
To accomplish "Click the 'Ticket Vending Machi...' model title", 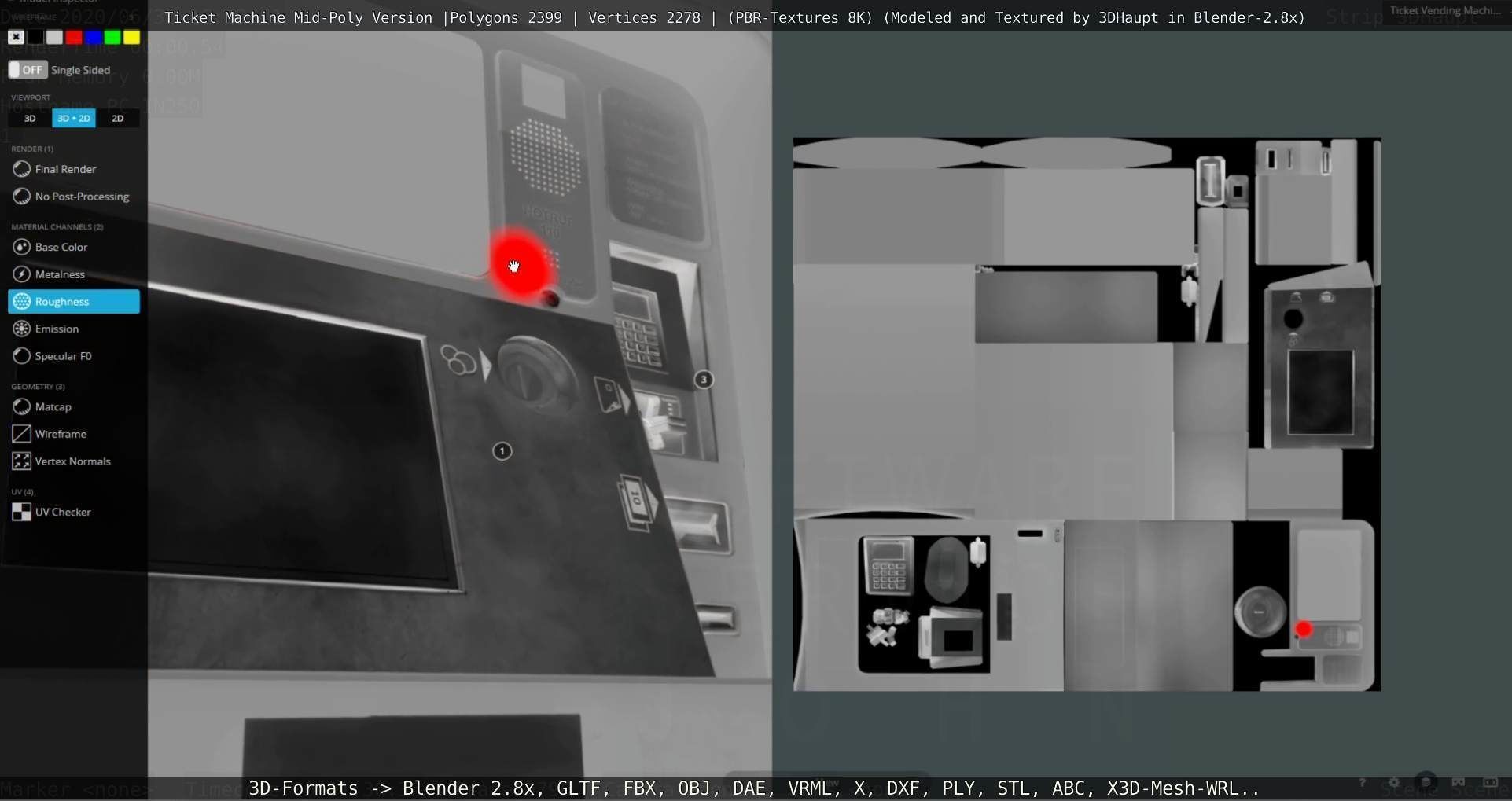I will [x=1445, y=10].
